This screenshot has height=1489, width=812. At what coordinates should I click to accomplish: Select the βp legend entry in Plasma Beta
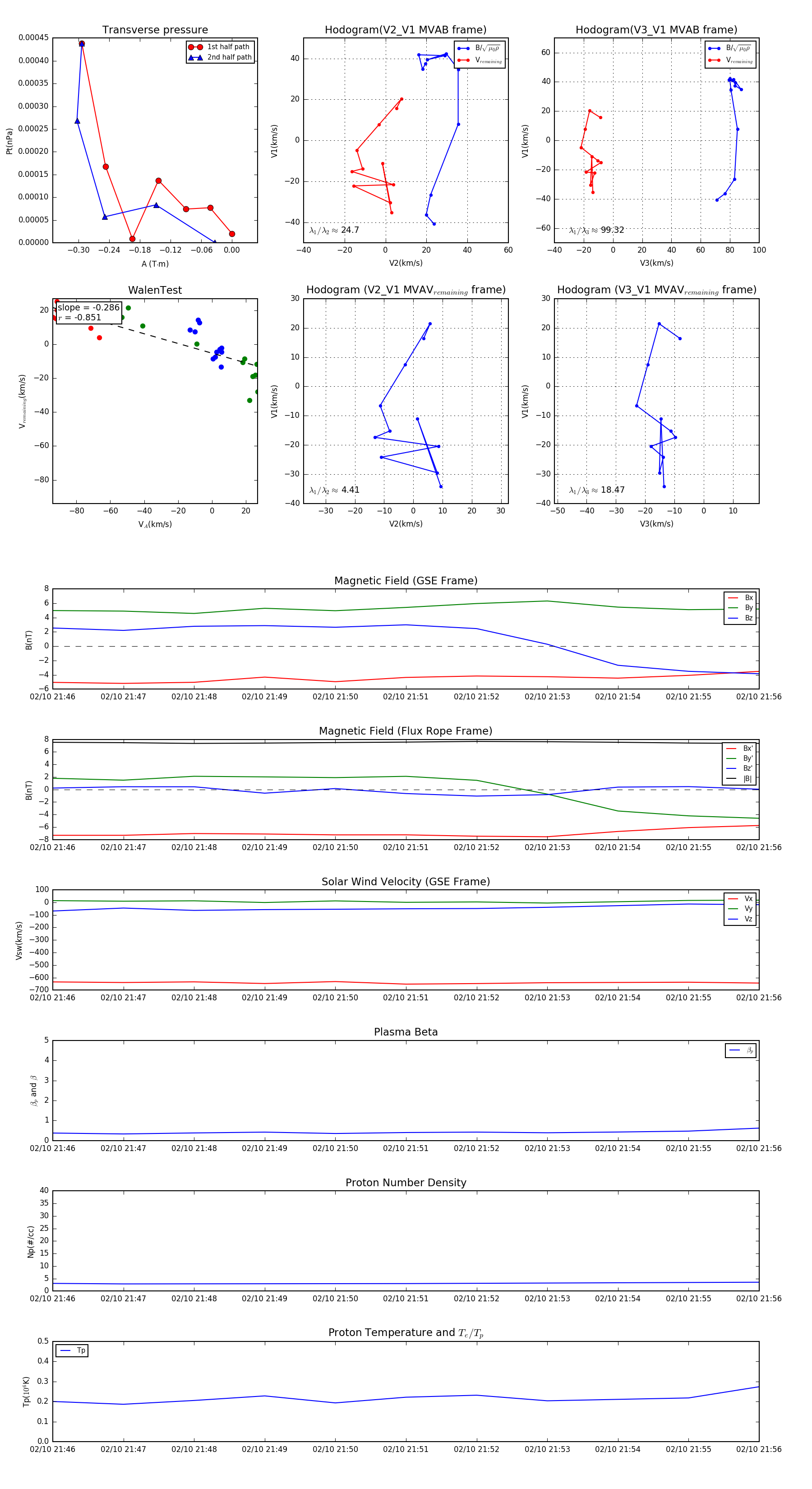(x=741, y=1050)
